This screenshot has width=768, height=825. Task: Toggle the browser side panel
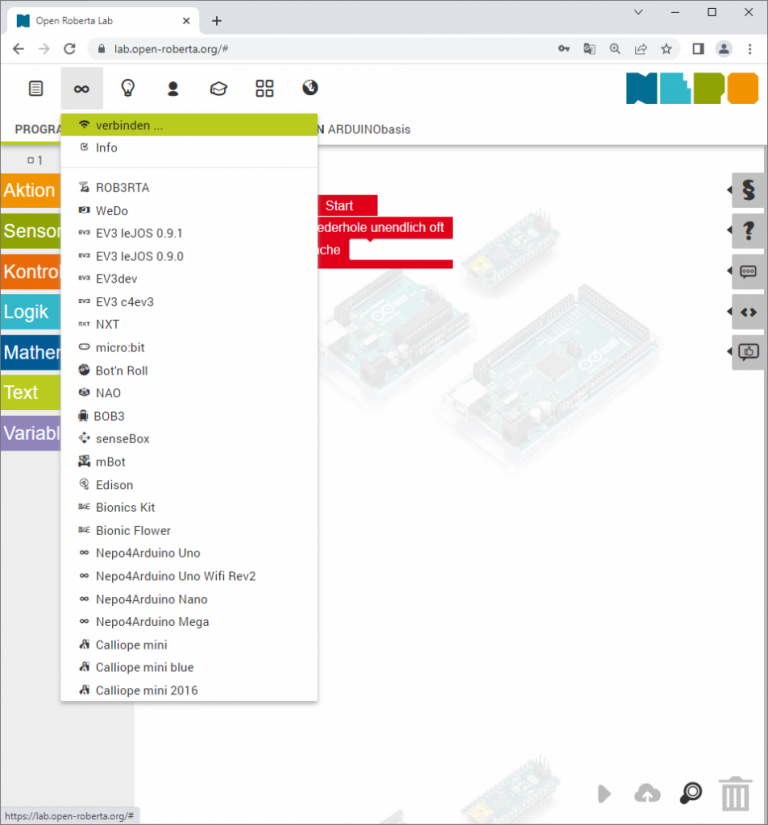pos(698,49)
